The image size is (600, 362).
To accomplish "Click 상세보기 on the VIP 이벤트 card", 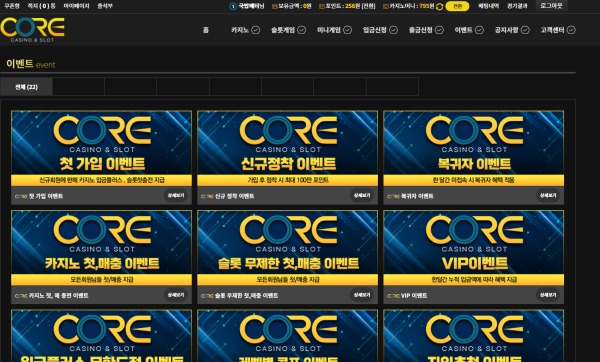I will [548, 295].
